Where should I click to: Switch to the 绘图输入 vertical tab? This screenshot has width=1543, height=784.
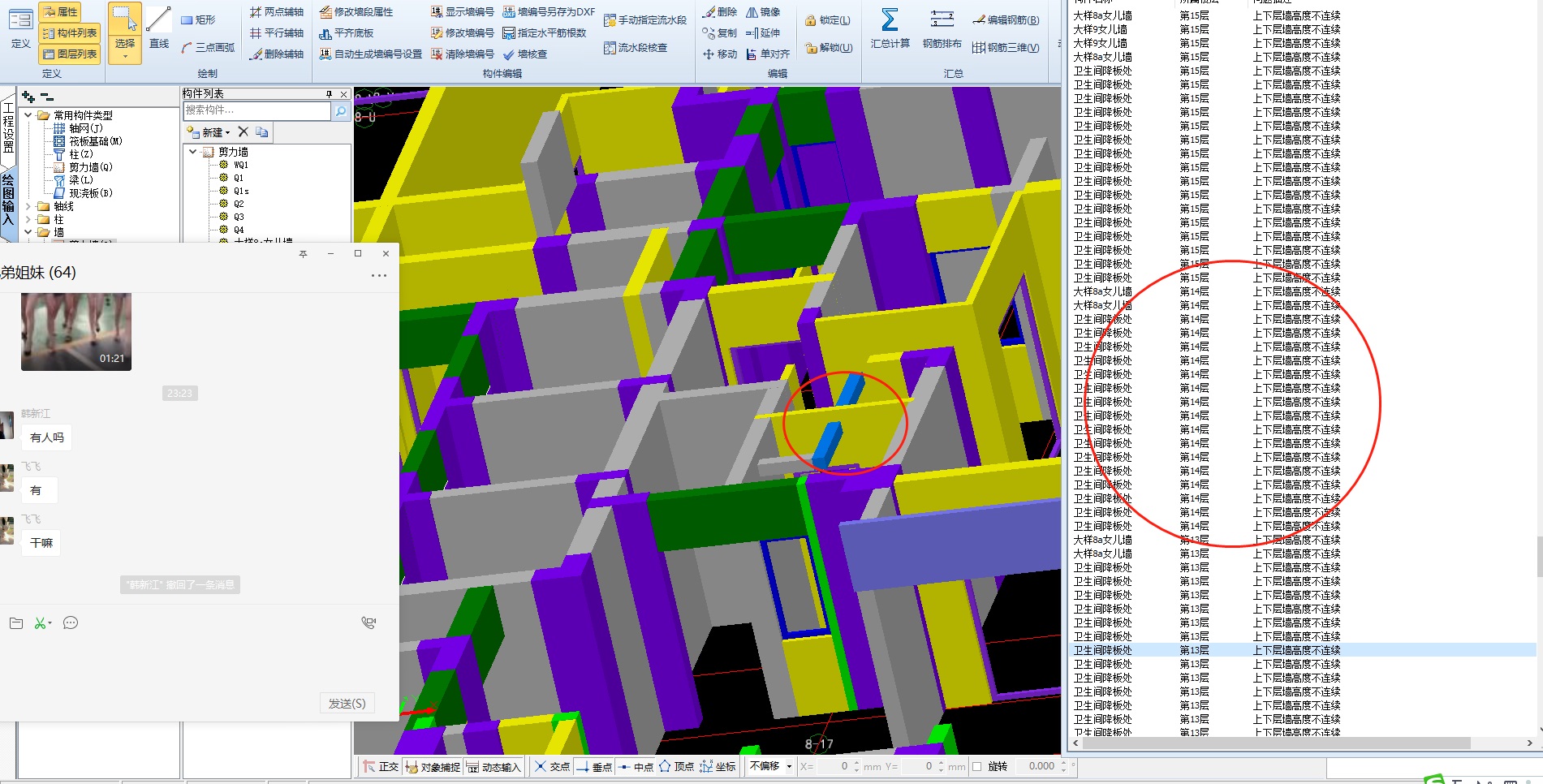click(x=8, y=200)
